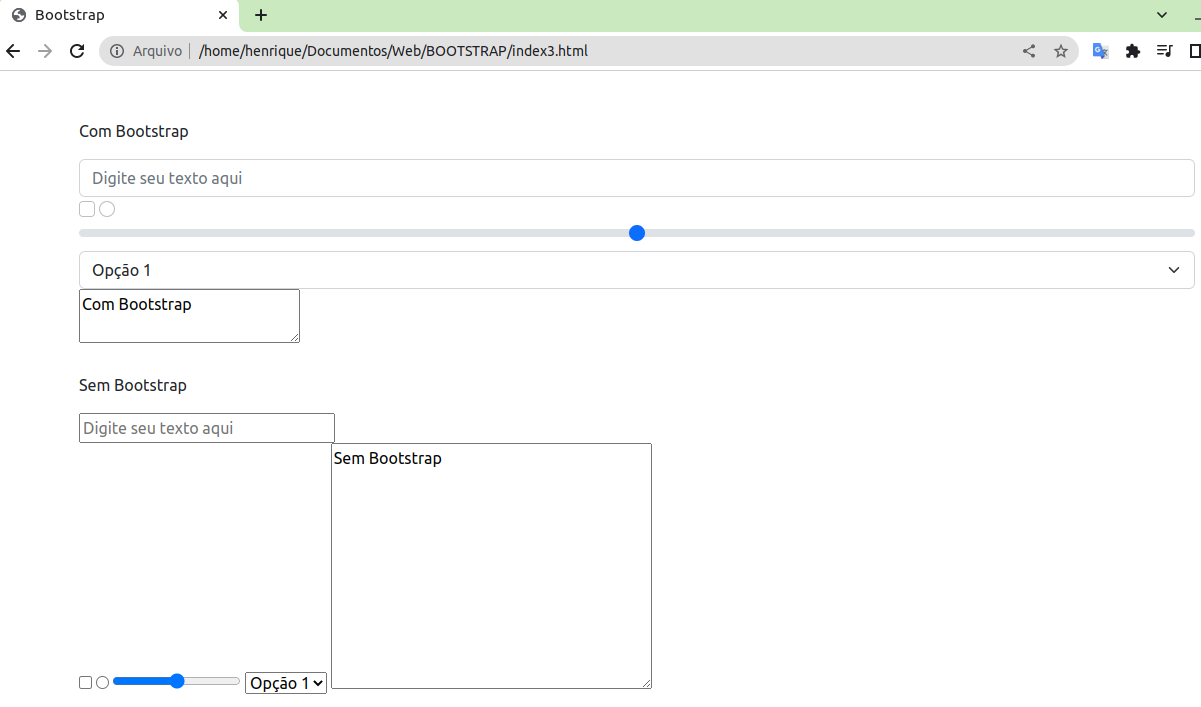Select the plain radio button without Bootstrap

[102, 682]
